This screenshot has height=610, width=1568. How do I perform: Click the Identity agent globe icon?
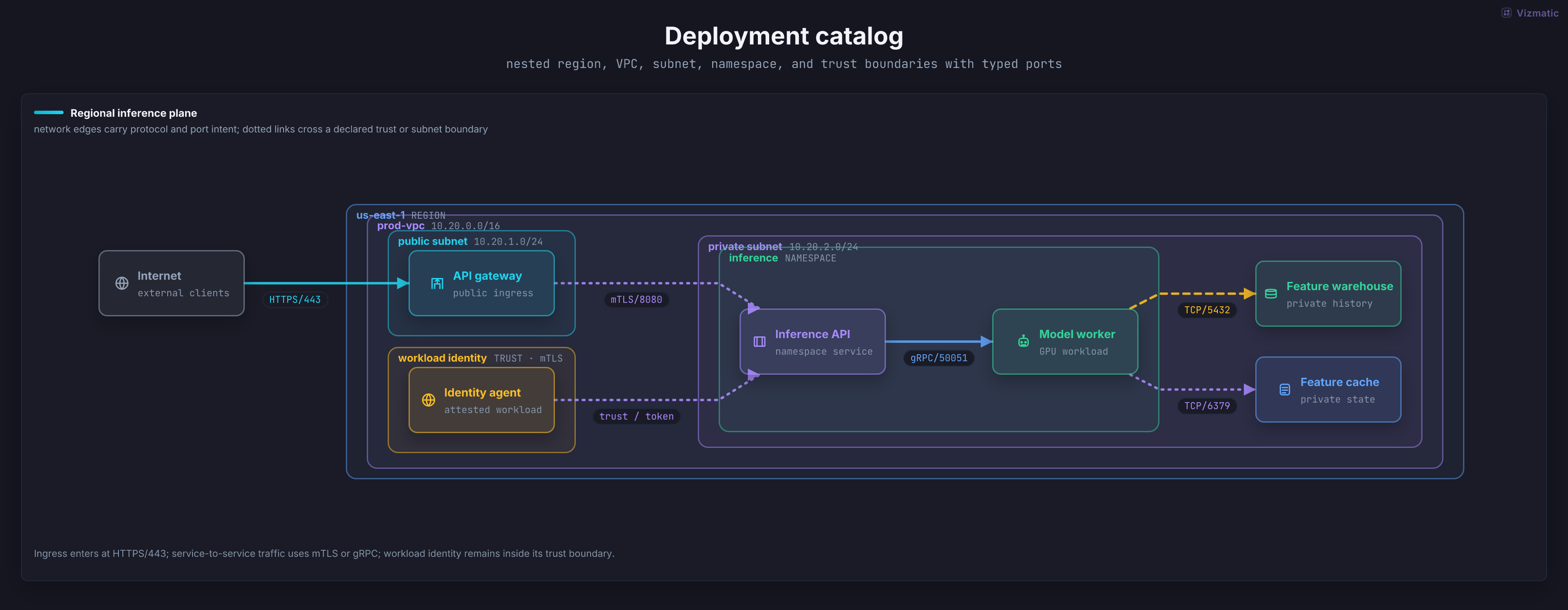[x=429, y=400]
